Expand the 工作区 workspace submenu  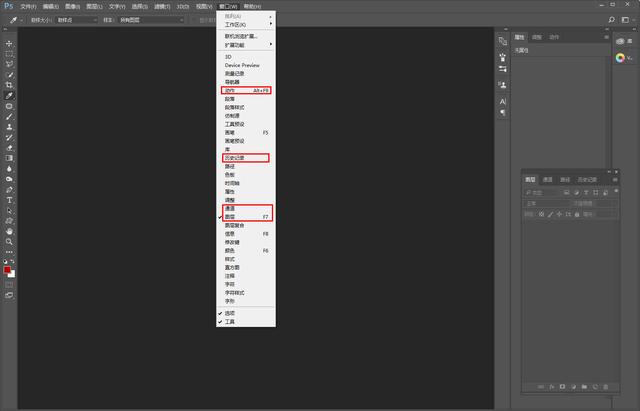[x=246, y=24]
